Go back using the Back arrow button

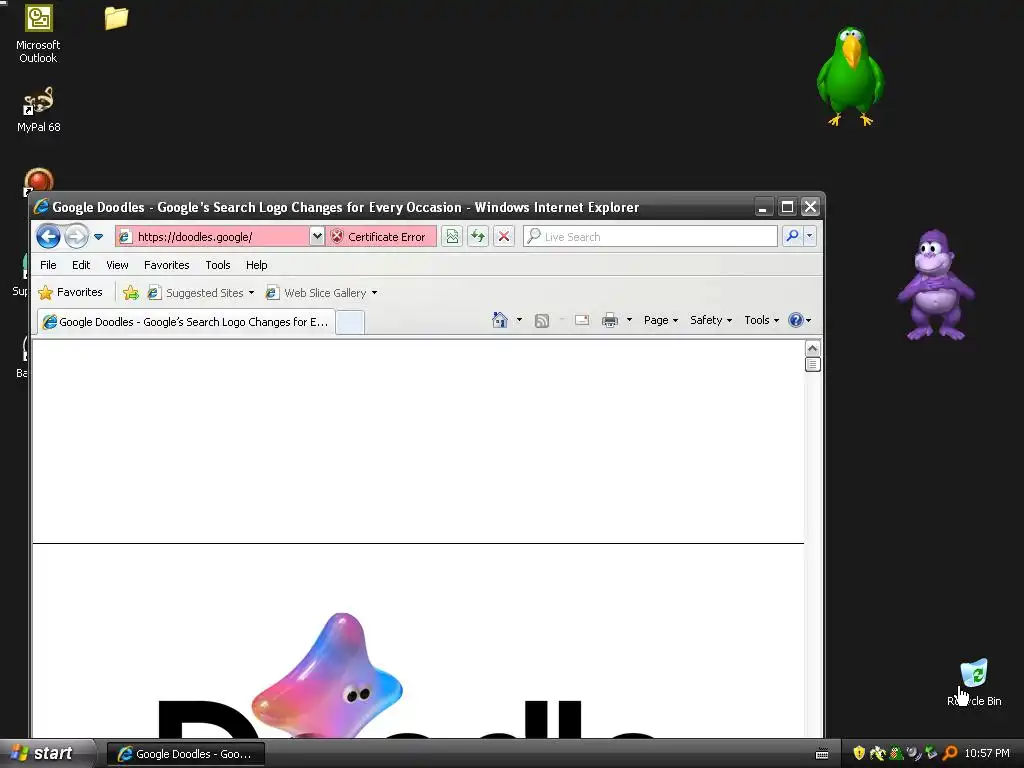coord(48,236)
